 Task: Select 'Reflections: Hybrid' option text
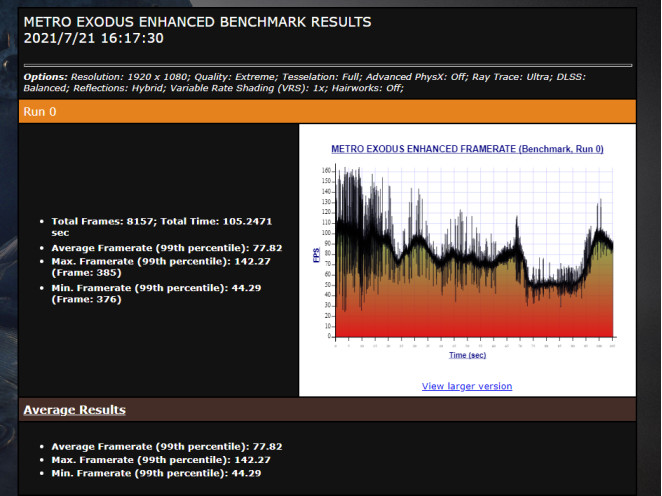point(119,88)
